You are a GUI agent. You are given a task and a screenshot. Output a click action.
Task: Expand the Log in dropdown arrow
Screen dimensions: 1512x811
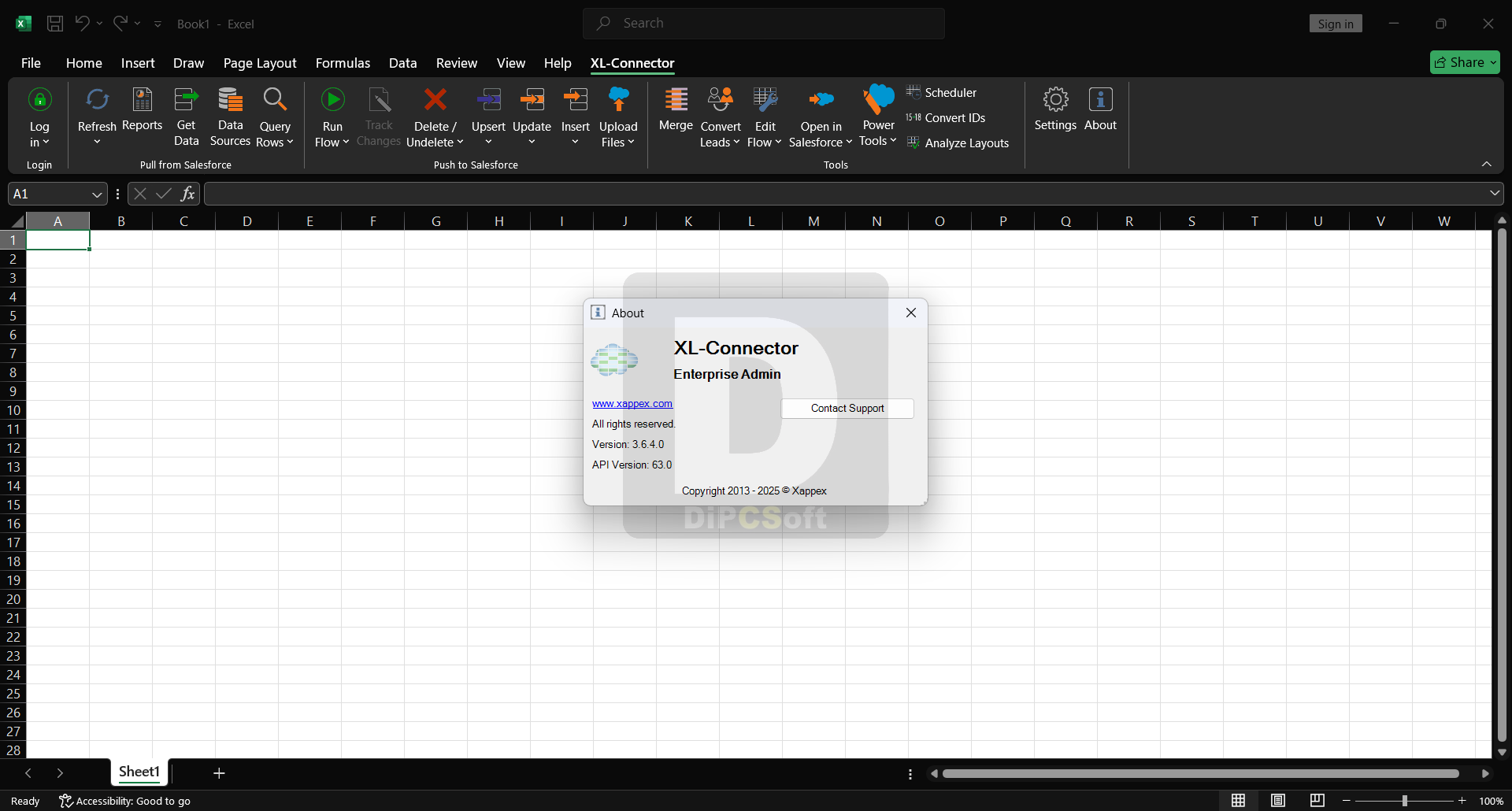[x=46, y=143]
